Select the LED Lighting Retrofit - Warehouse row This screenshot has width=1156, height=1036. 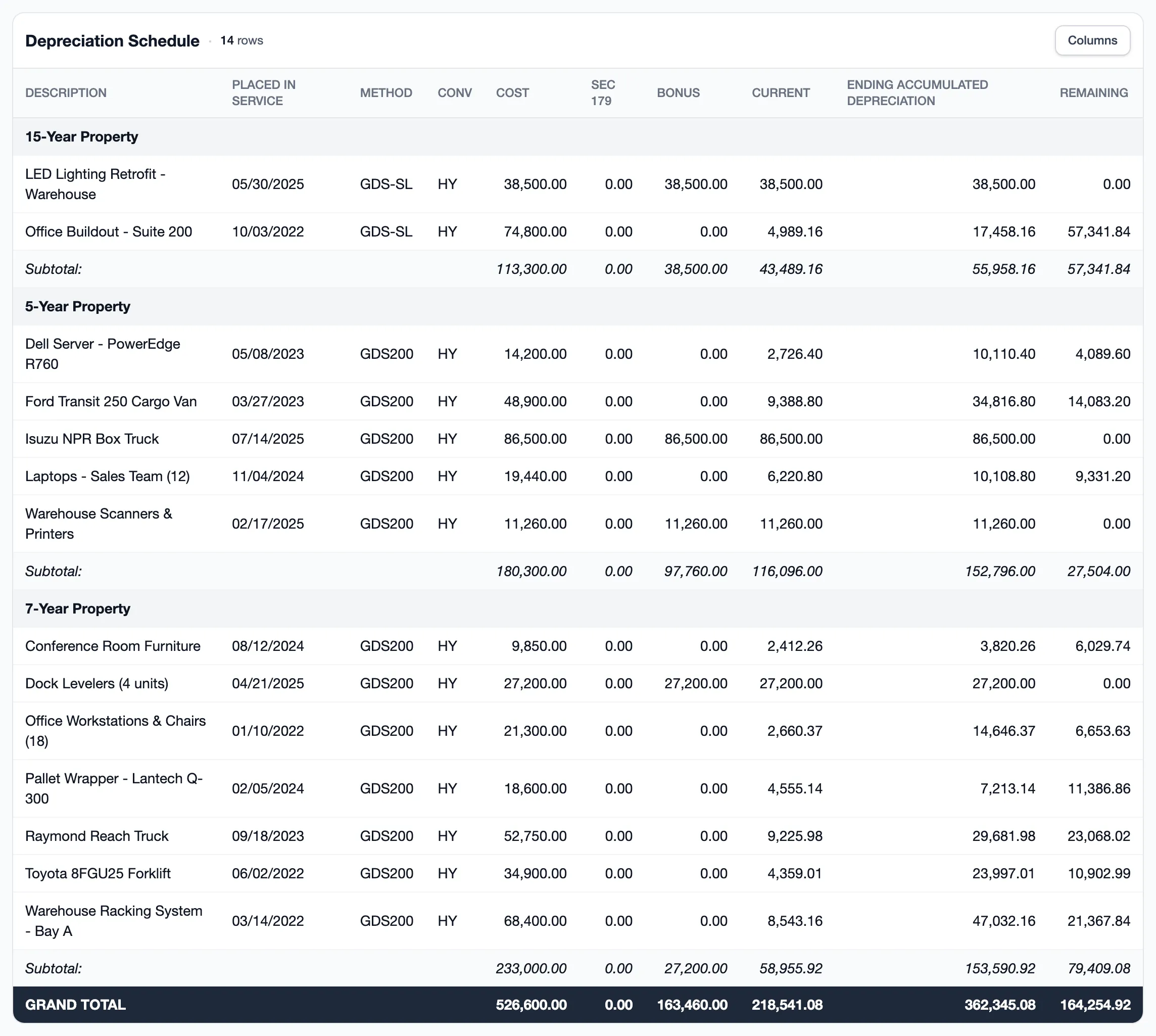(x=577, y=184)
